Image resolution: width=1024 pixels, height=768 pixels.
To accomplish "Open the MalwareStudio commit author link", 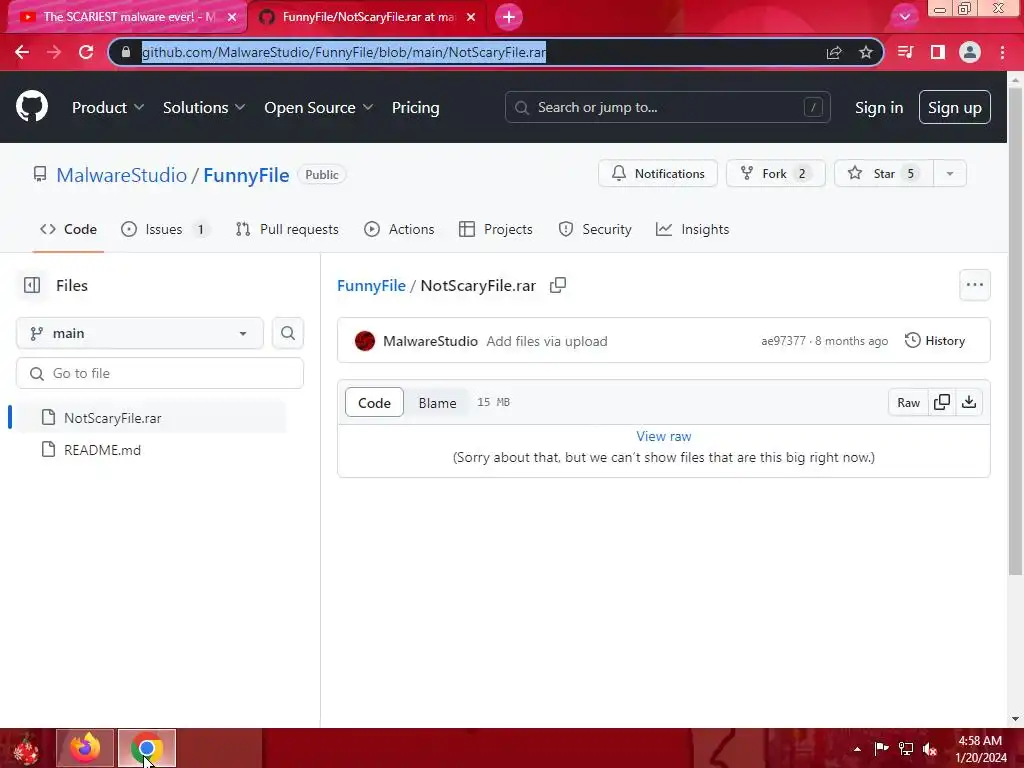I will click(430, 341).
